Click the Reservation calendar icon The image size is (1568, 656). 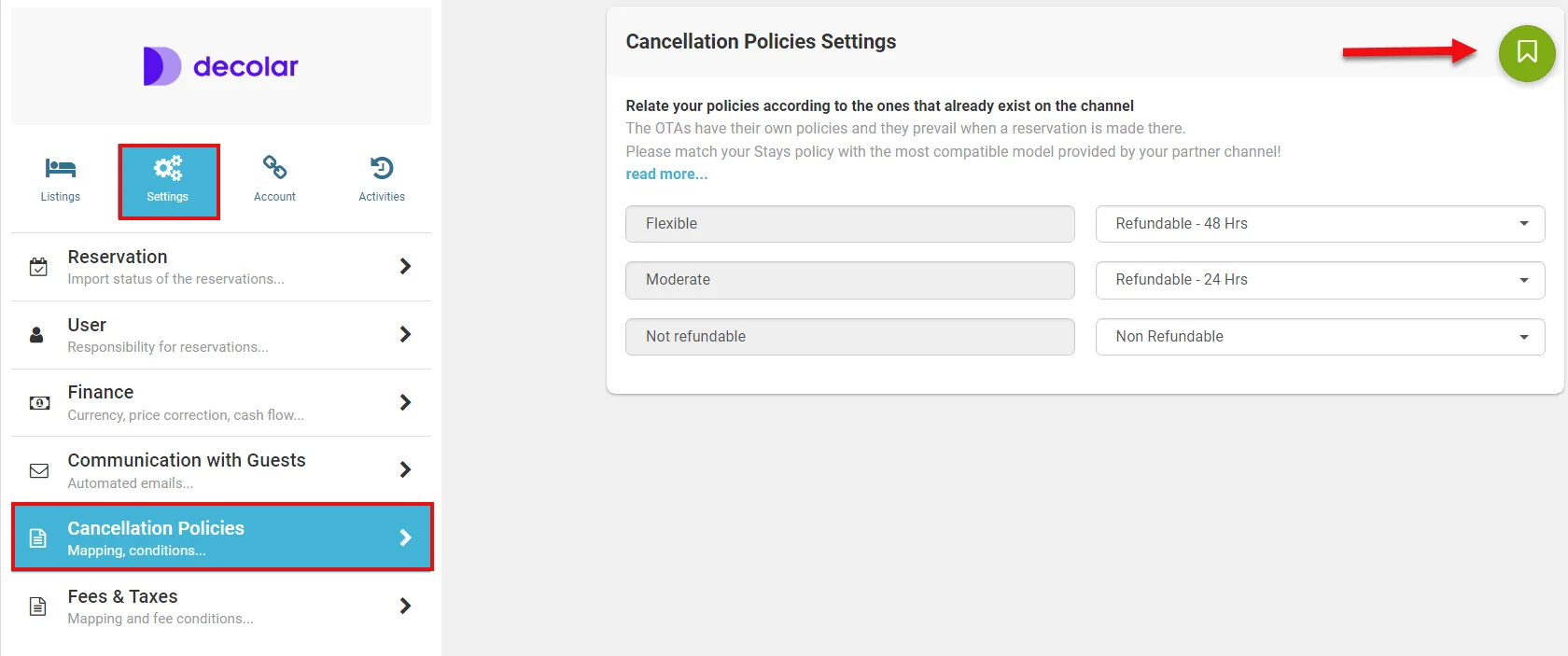click(39, 267)
